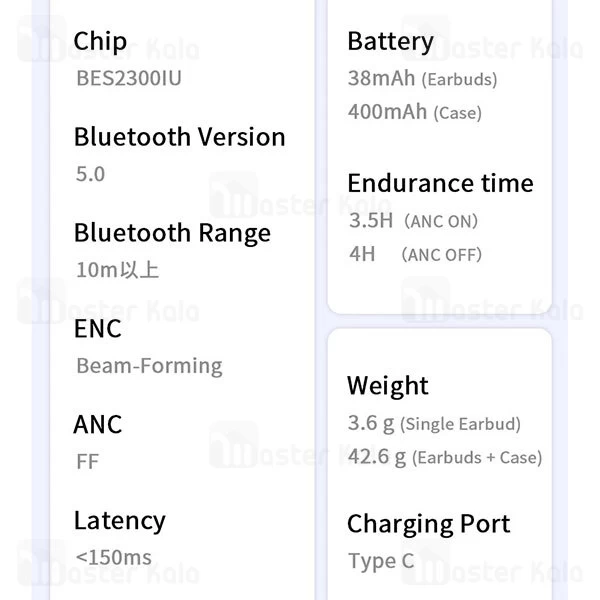Select the 42.6 g (Earbuds + Case) line

(444, 457)
